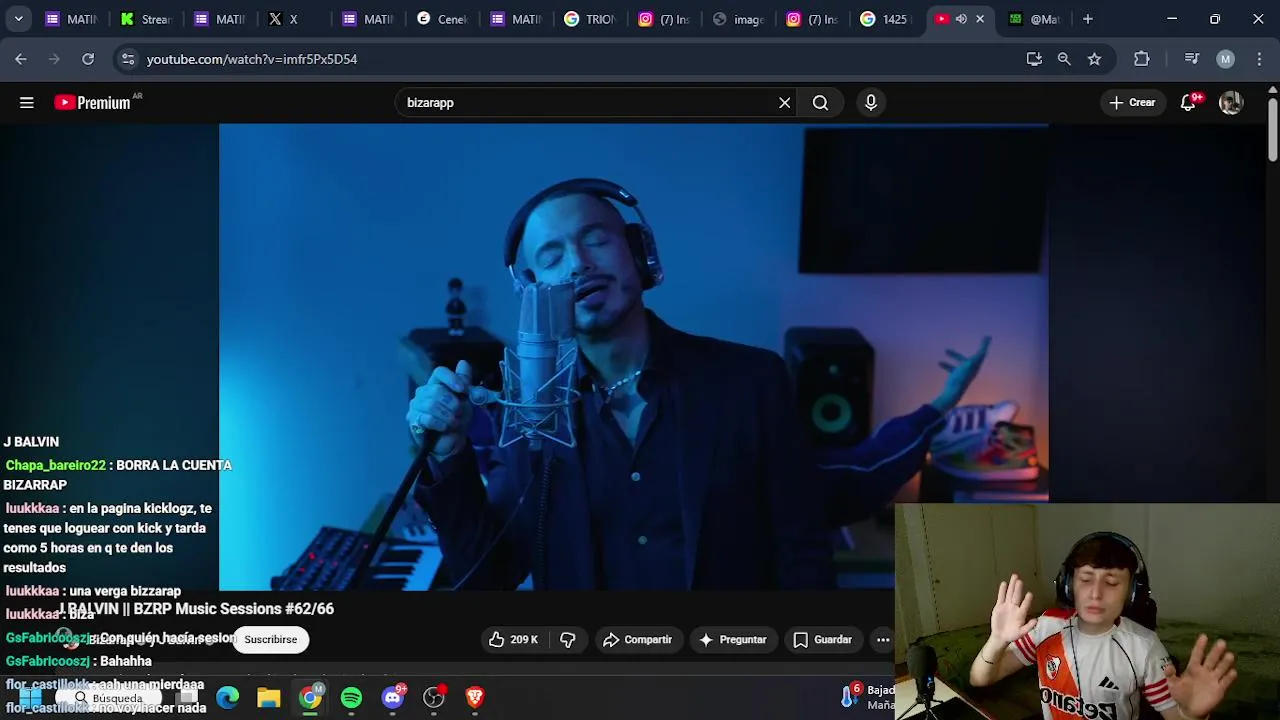Mute the YouTube tab via speaker icon
The height and width of the screenshot is (720, 1280).
[961, 19]
